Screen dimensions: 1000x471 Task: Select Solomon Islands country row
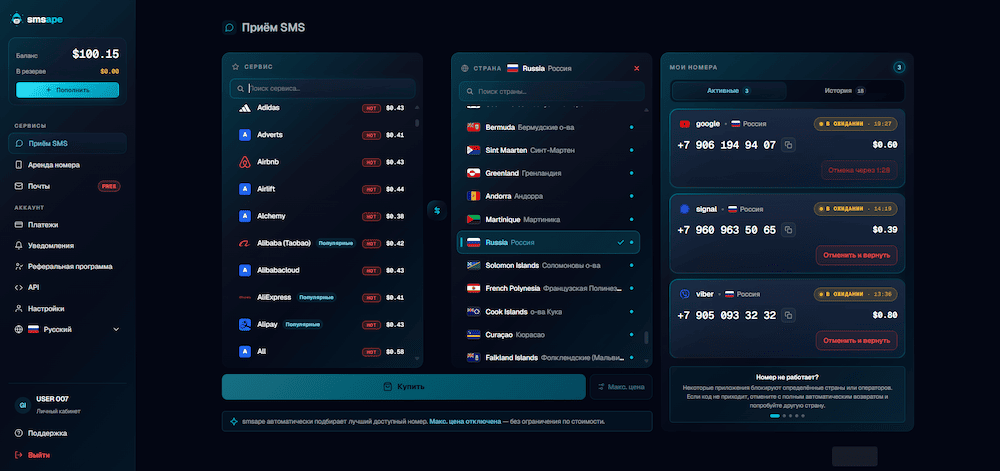click(549, 265)
